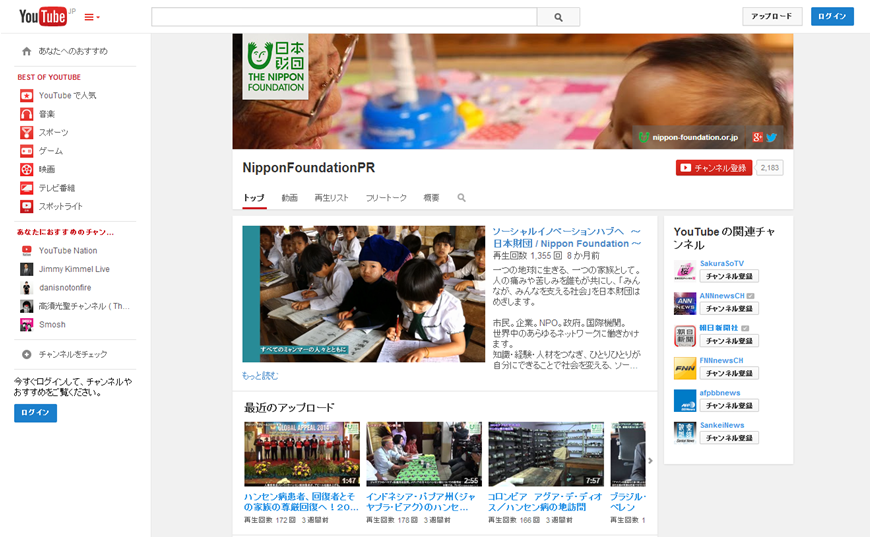Open the ゲーム controller icon

tap(27, 150)
